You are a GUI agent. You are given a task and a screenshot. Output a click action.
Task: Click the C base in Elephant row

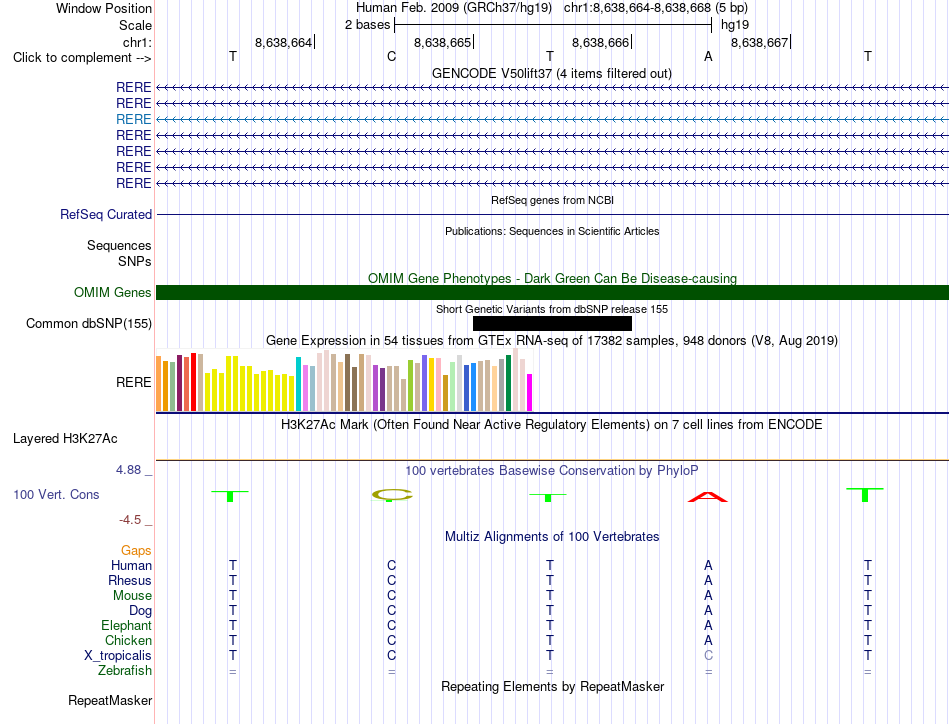[391, 625]
